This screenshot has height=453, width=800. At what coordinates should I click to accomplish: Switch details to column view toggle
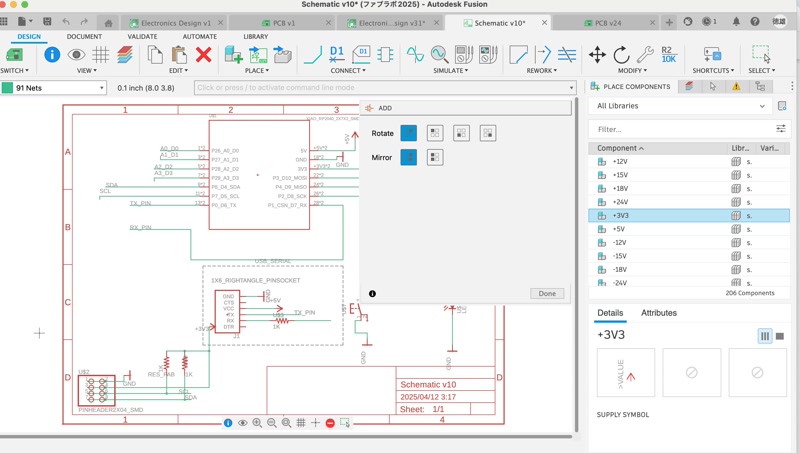[x=765, y=336]
